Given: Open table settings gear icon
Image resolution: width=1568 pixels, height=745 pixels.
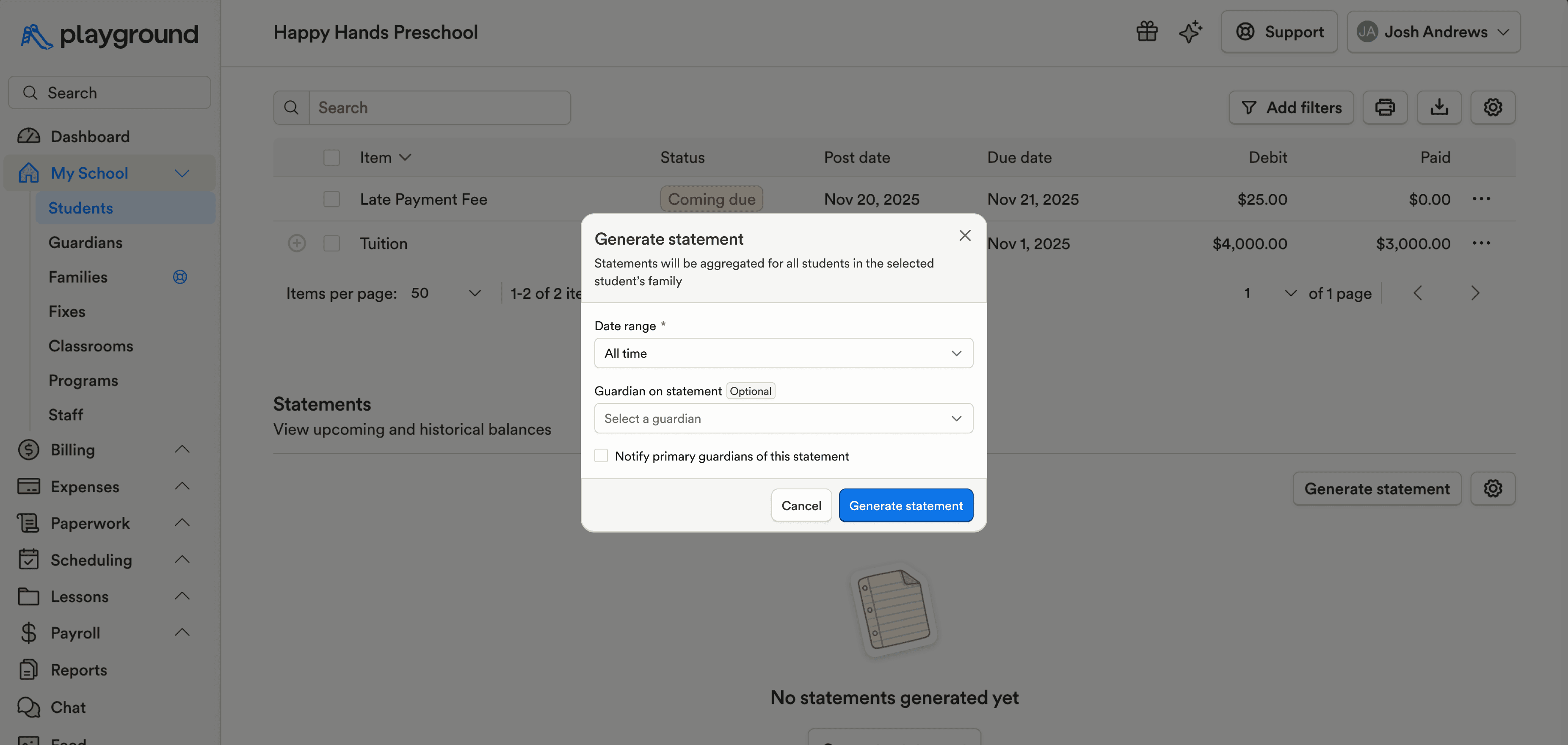Looking at the screenshot, I should click(1493, 108).
